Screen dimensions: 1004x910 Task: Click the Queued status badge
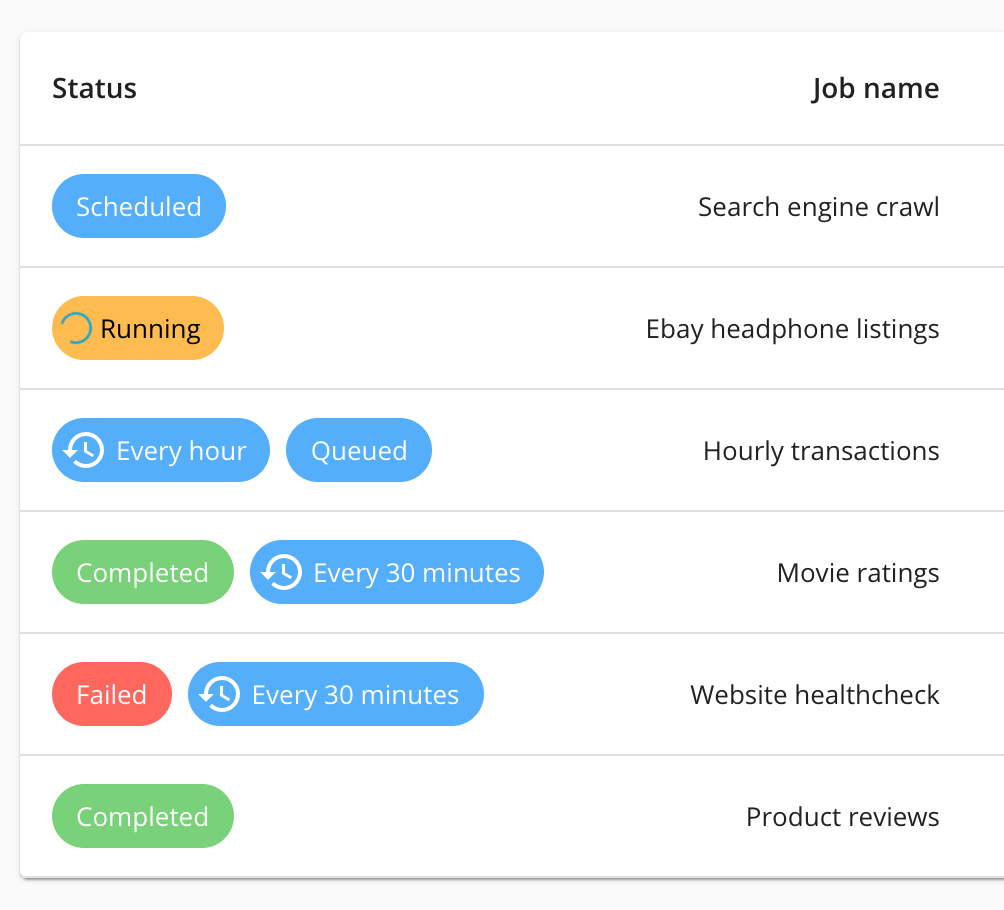click(x=359, y=451)
